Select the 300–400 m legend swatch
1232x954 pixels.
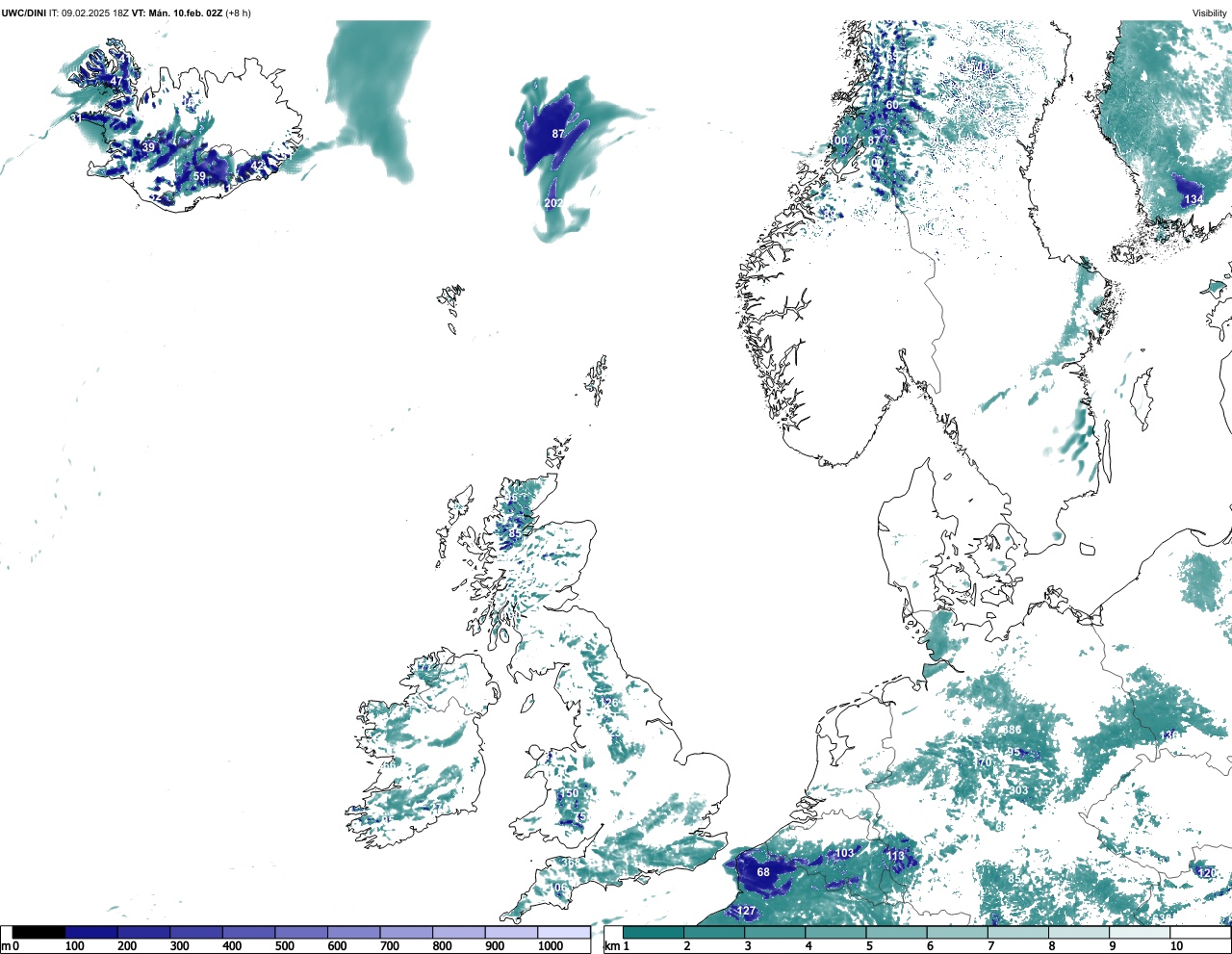pos(196,933)
